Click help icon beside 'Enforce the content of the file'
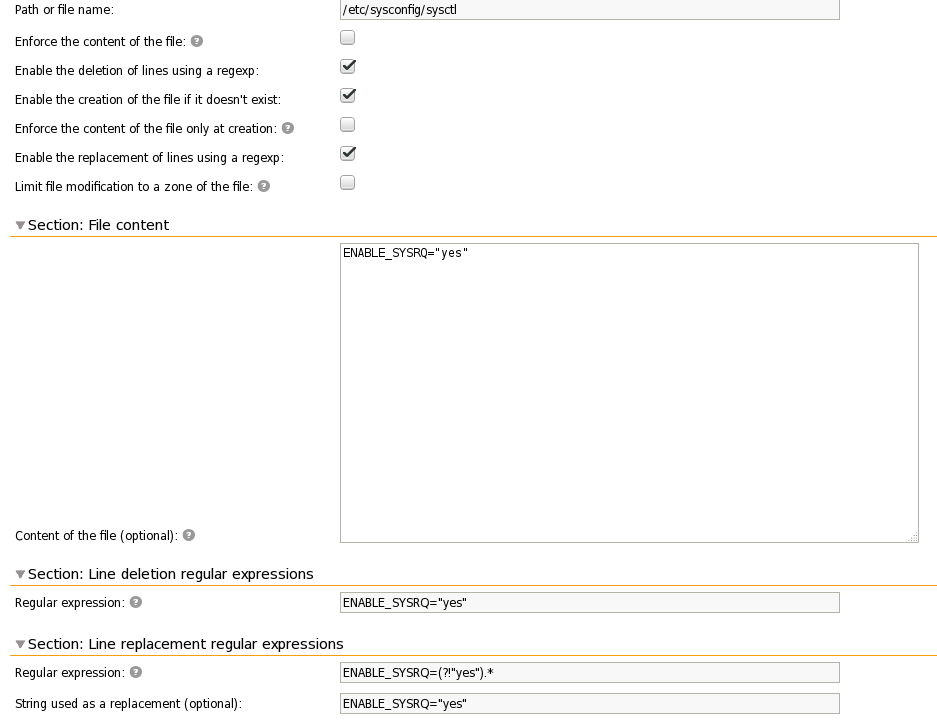 (197, 42)
